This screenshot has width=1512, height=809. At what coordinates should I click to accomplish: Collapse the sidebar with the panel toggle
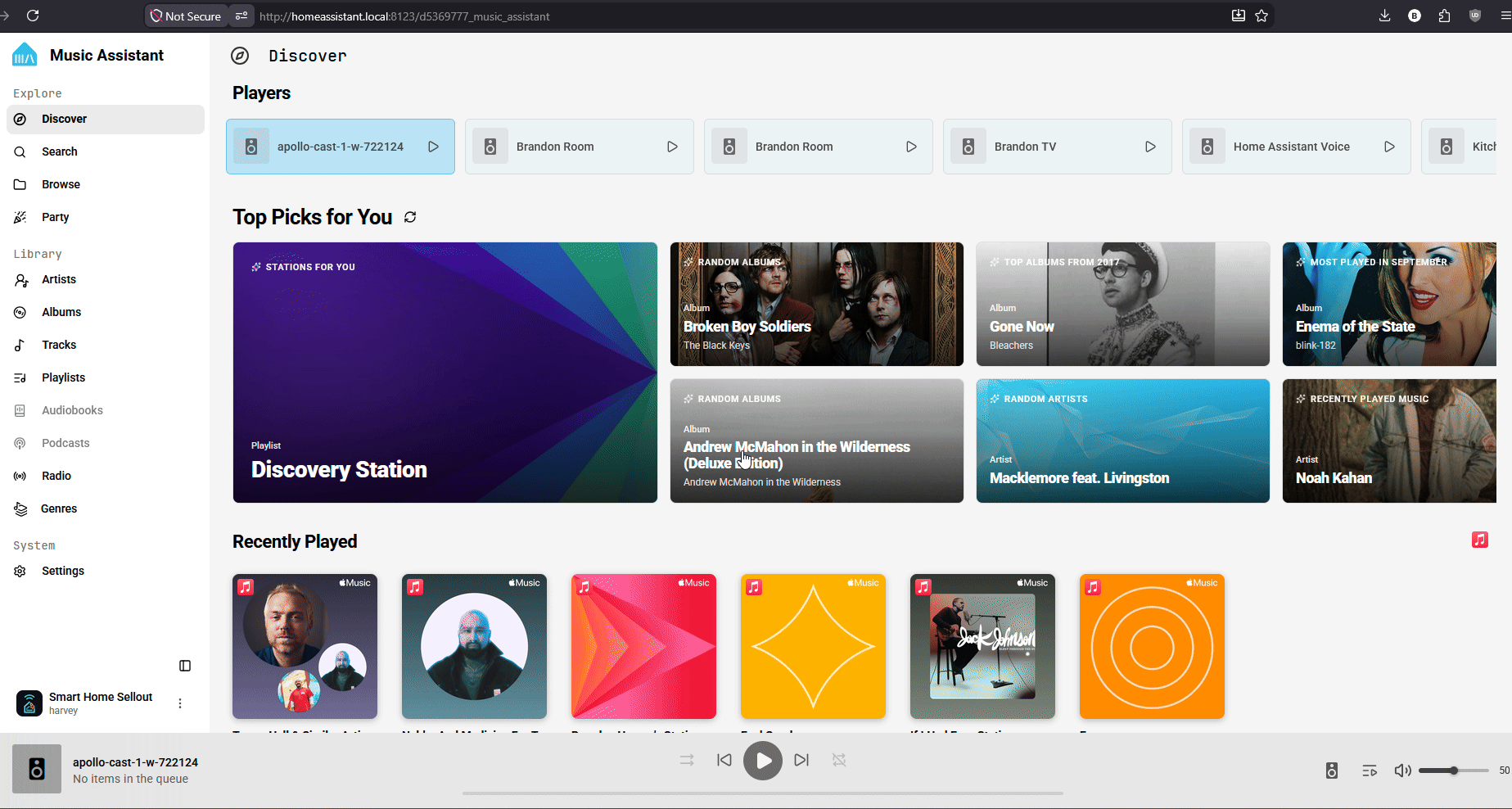click(185, 666)
